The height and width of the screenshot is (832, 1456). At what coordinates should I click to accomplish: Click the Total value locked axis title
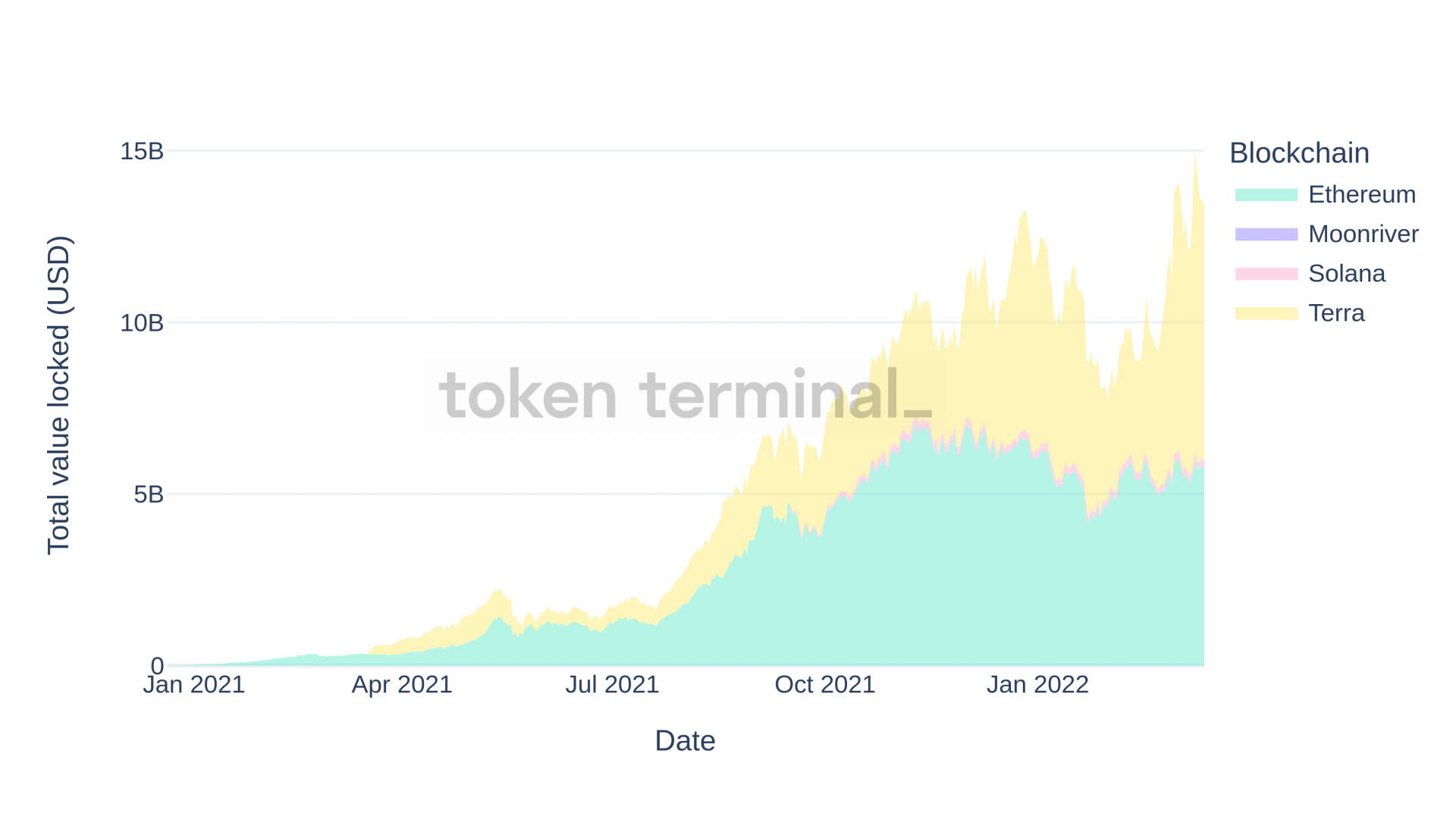(58, 395)
